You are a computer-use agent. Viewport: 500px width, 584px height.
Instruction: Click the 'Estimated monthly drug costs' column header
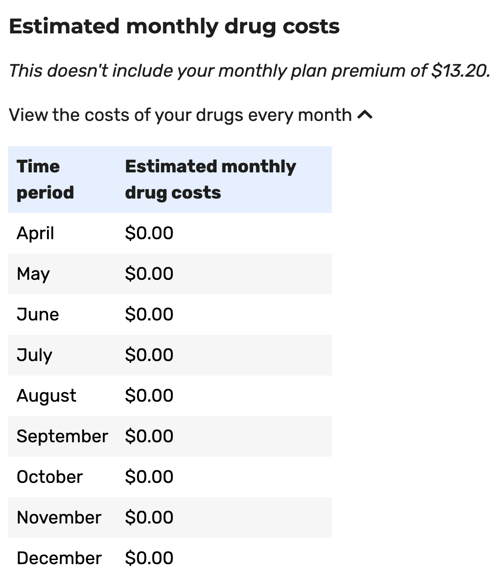pyautogui.click(x=211, y=180)
